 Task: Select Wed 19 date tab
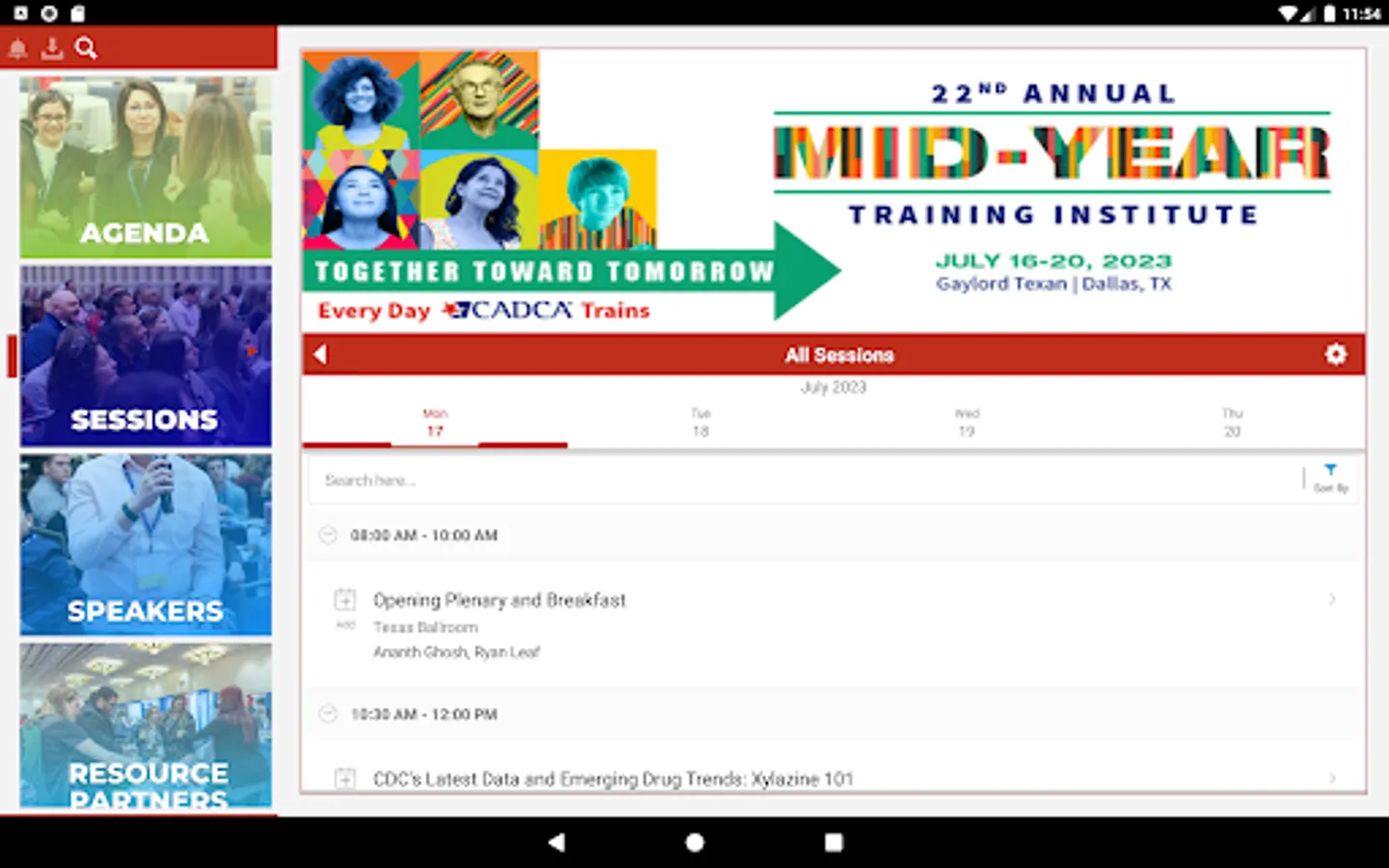tap(967, 422)
